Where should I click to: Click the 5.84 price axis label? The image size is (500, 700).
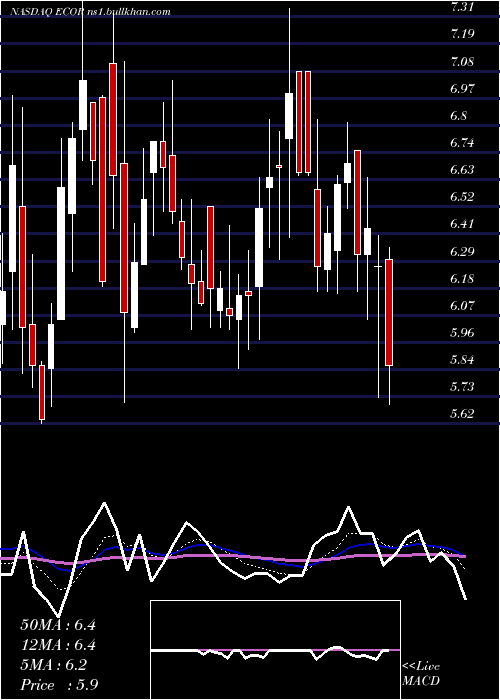(462, 360)
